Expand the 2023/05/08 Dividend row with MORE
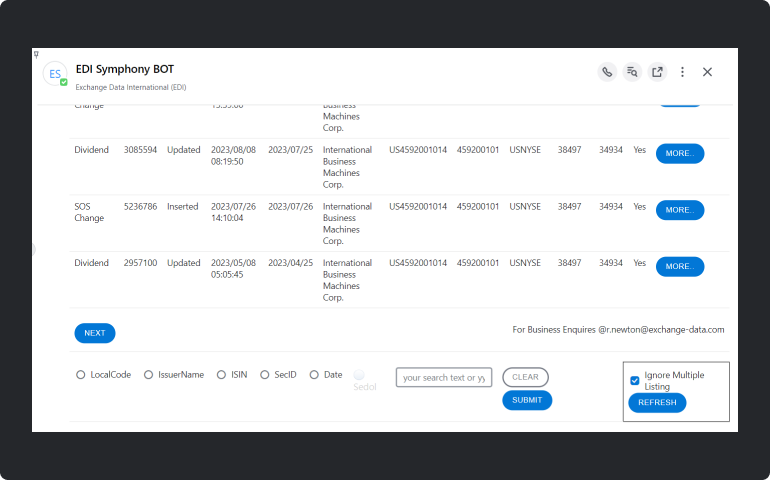 click(x=679, y=267)
